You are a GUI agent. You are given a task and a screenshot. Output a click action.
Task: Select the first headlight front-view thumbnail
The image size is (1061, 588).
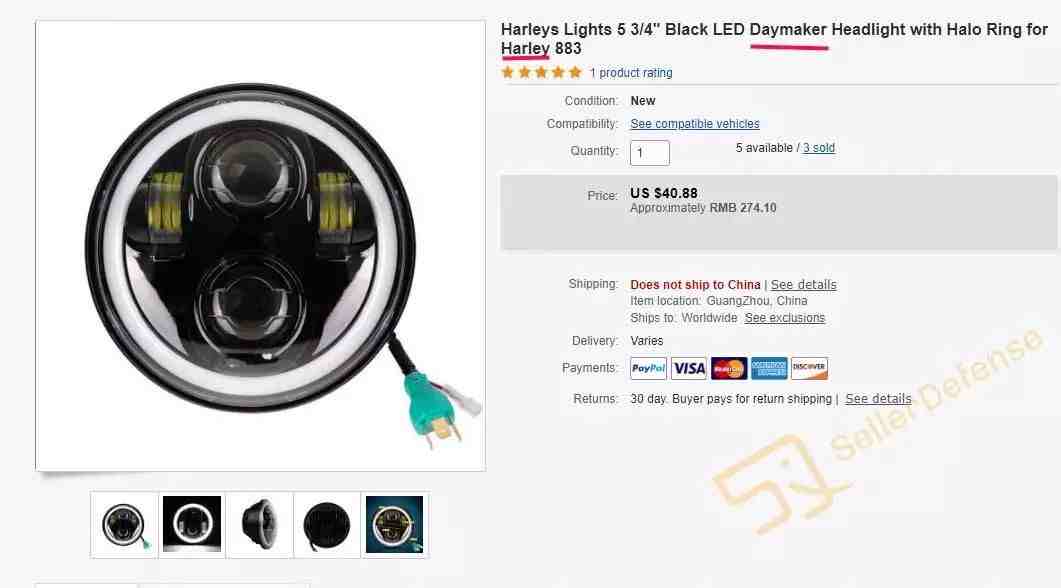coord(125,525)
